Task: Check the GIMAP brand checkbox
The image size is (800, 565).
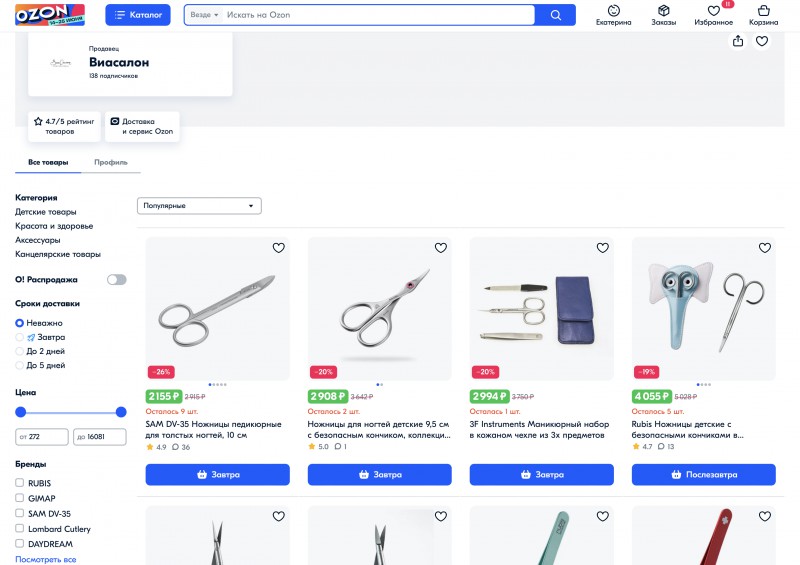Action: click(19, 498)
